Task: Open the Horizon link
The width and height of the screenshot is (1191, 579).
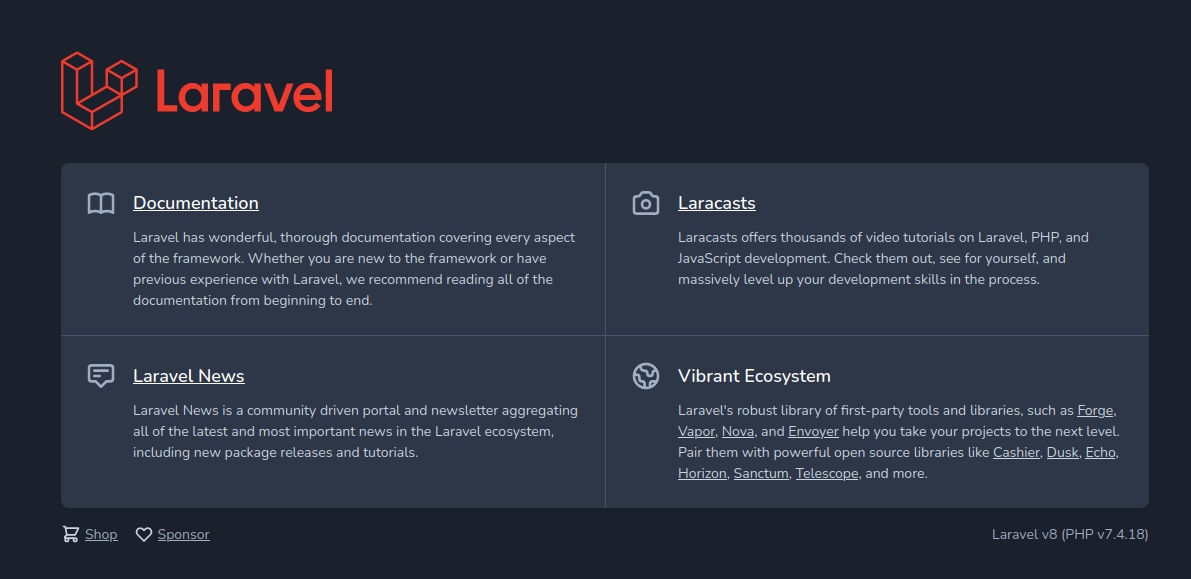Action: point(702,474)
